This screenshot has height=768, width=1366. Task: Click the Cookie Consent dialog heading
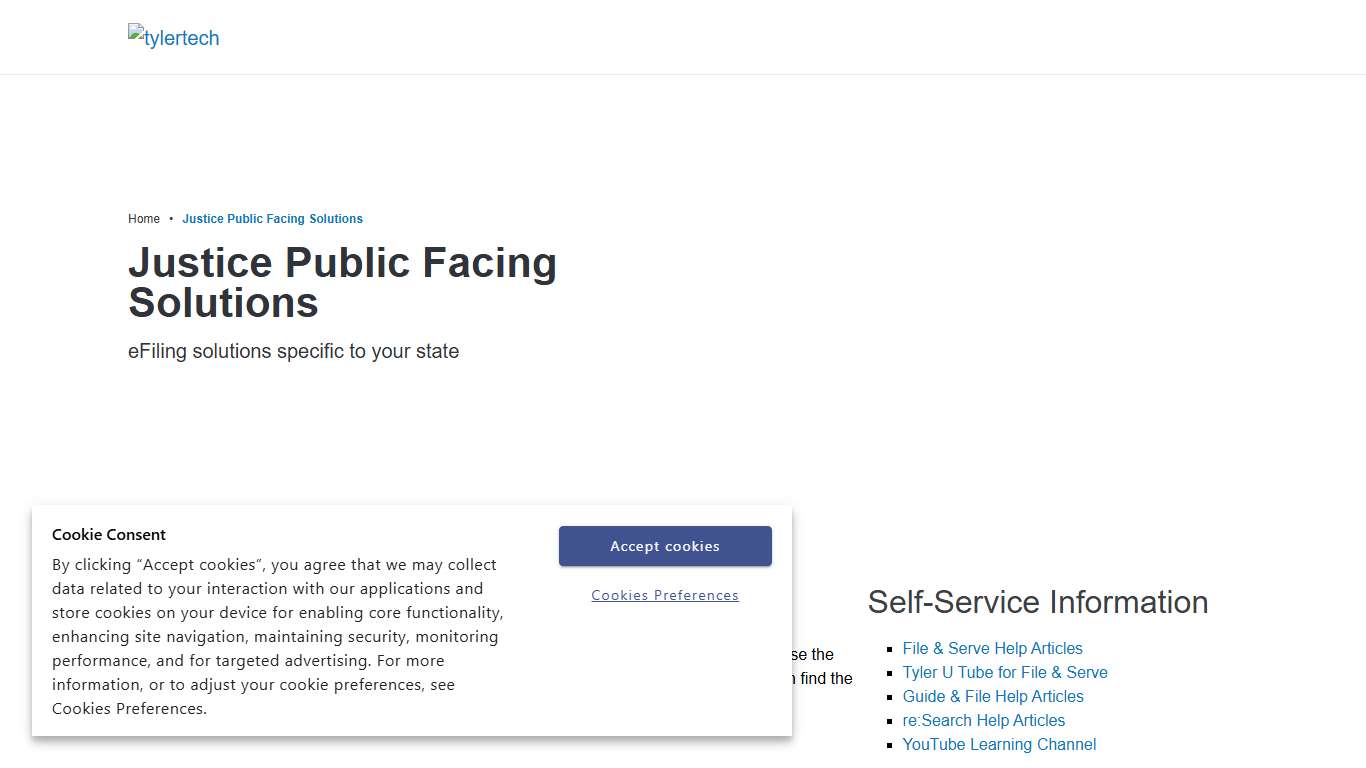(x=109, y=534)
